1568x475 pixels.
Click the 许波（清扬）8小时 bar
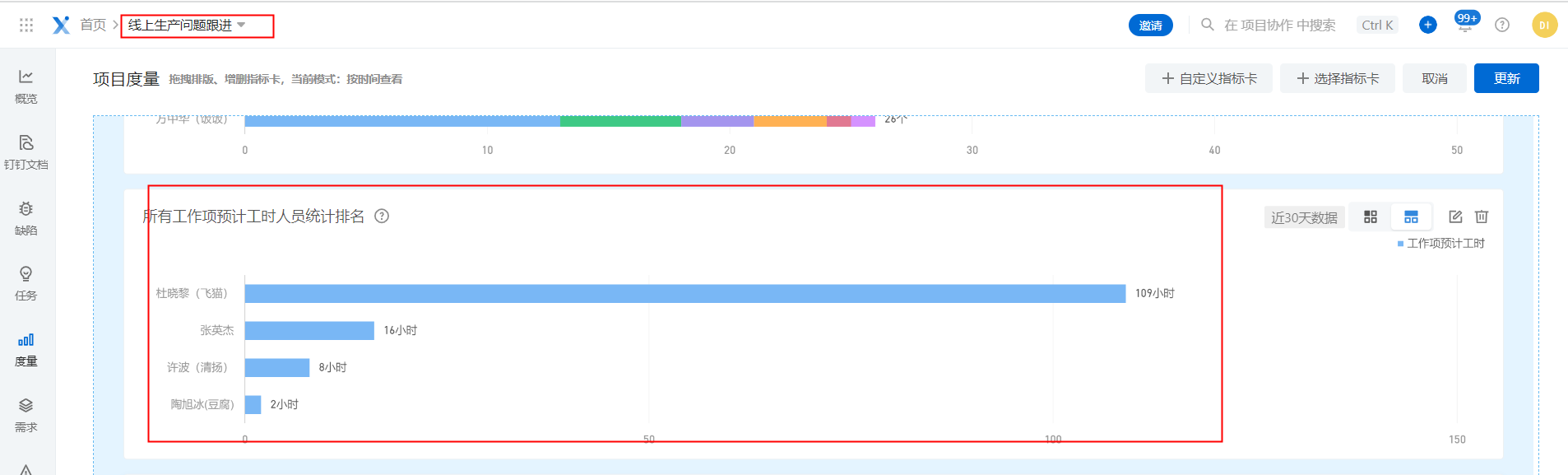277,367
